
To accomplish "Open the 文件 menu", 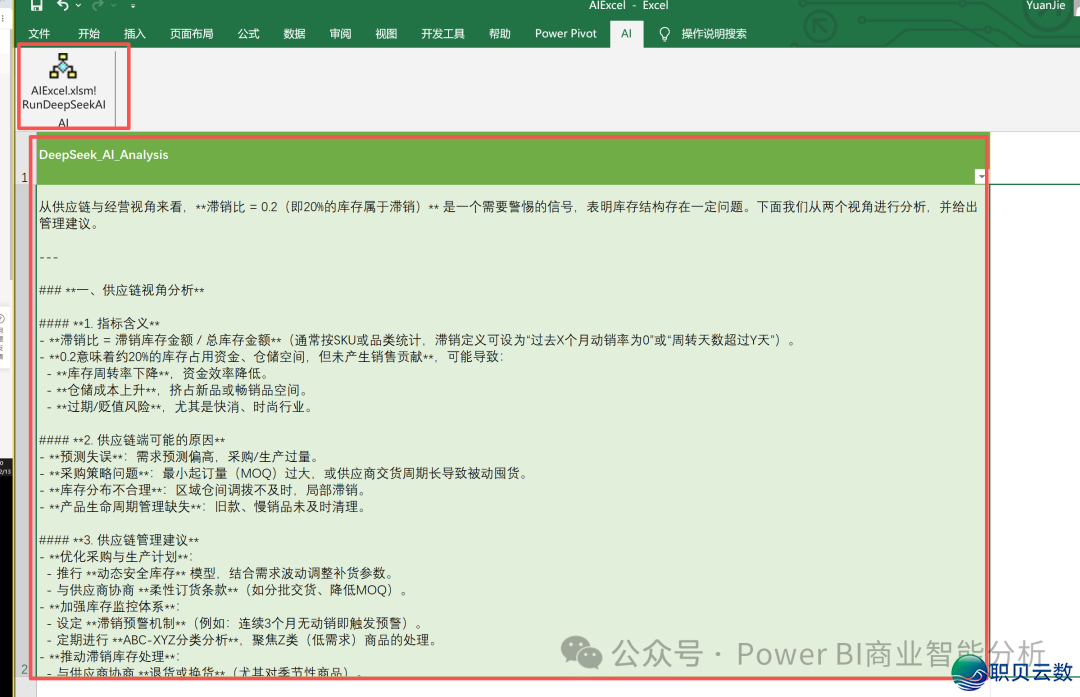I will click(x=40, y=33).
